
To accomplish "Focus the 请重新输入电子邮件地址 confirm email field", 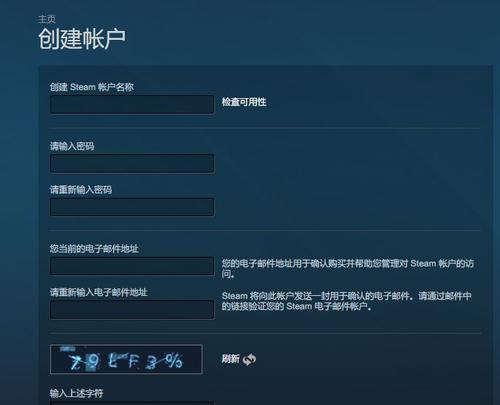I will point(132,310).
